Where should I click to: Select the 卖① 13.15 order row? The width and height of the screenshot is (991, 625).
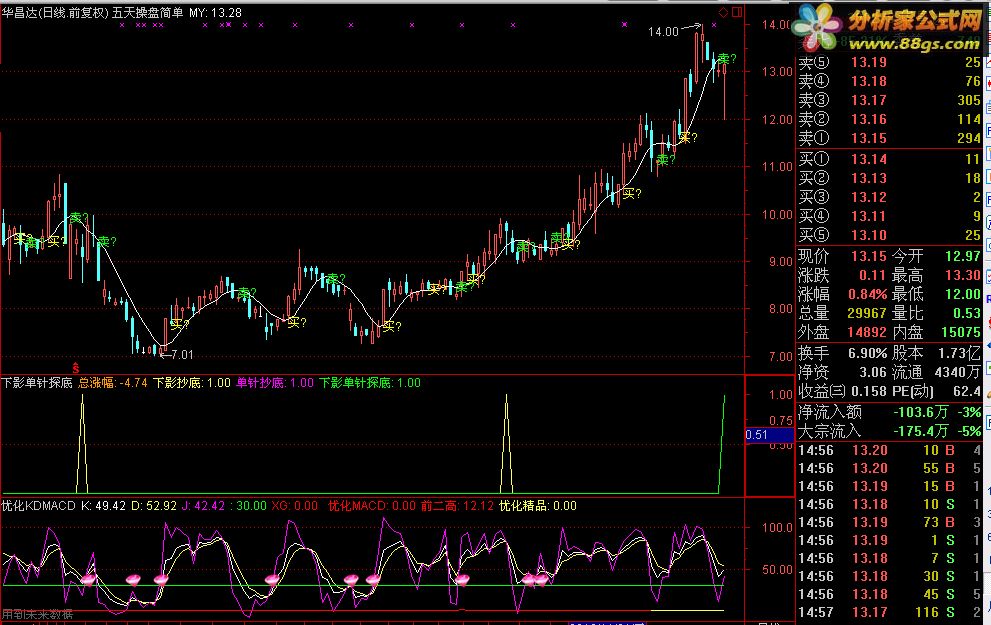coord(889,138)
